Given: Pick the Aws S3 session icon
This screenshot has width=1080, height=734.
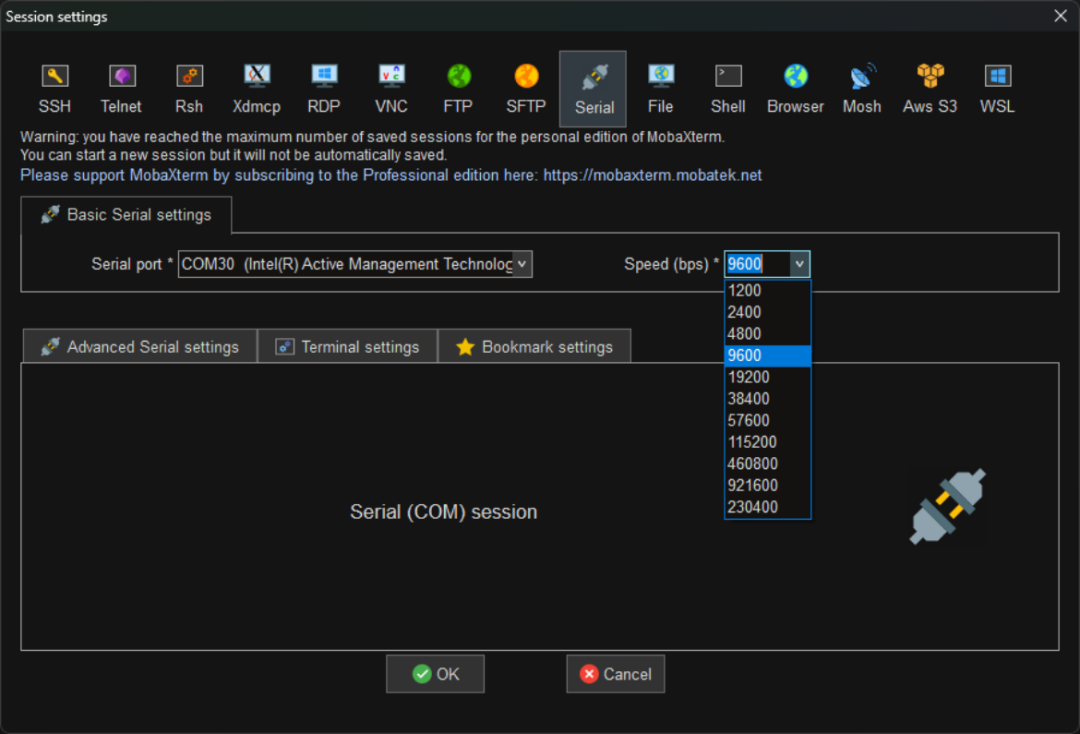Looking at the screenshot, I should coord(930,88).
